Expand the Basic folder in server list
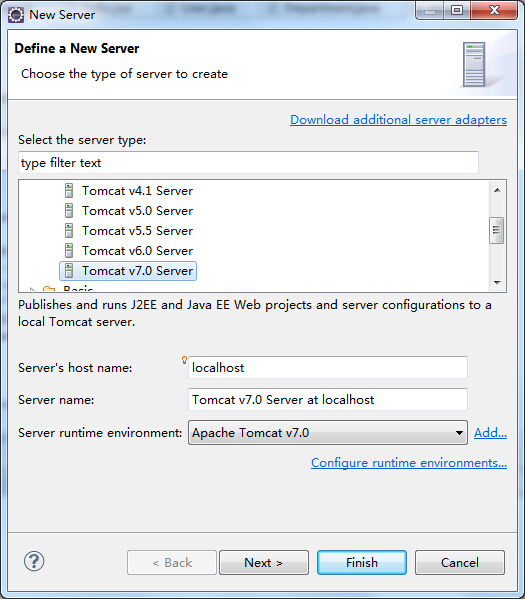 click(32, 289)
